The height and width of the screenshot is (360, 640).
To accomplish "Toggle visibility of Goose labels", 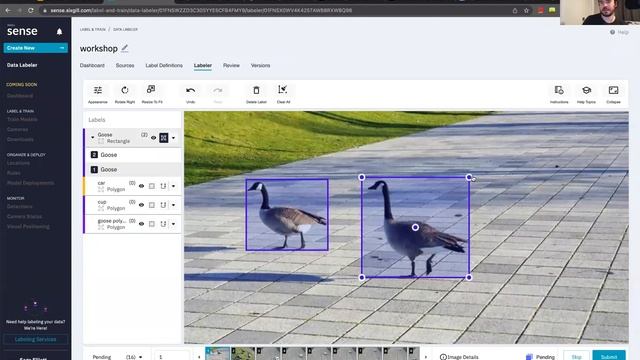I will (153, 138).
